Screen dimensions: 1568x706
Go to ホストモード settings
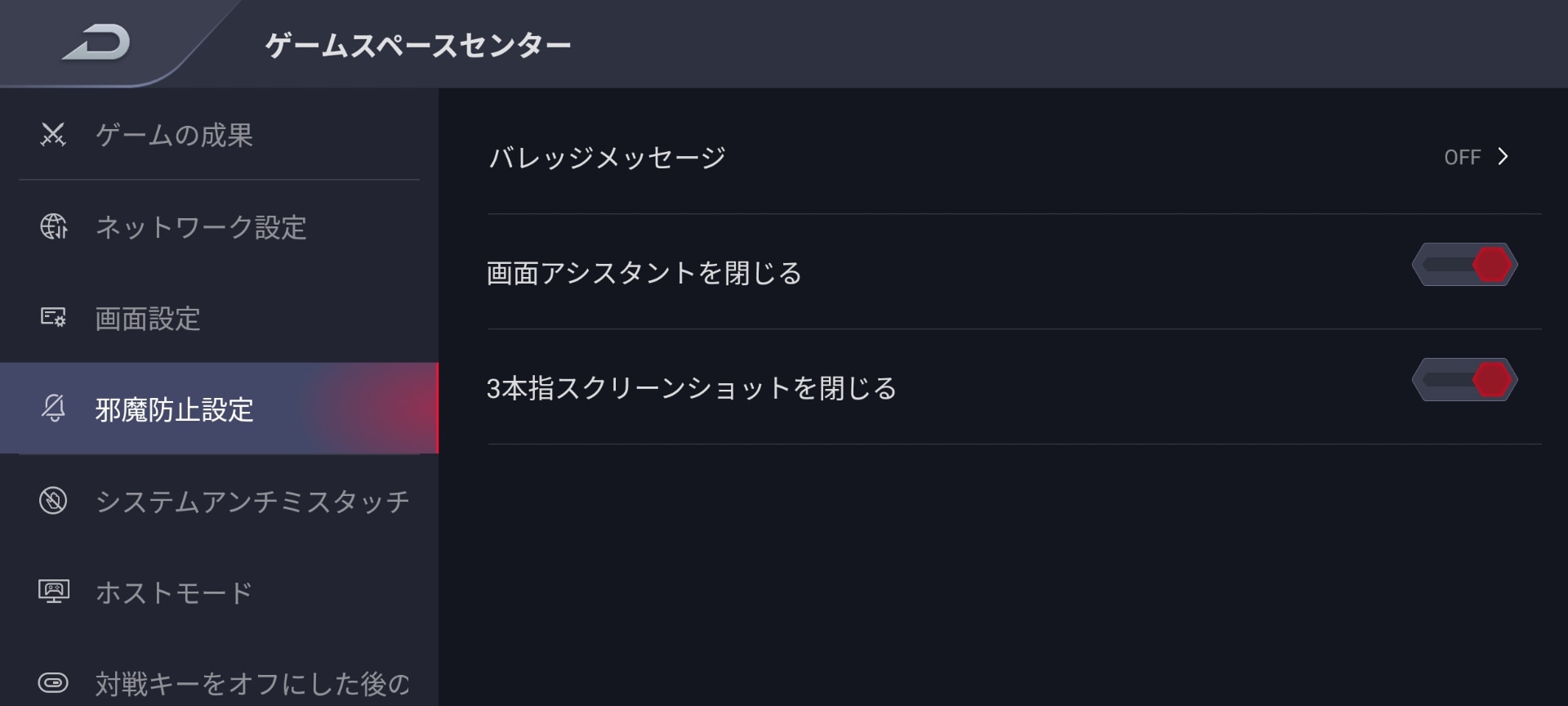174,592
